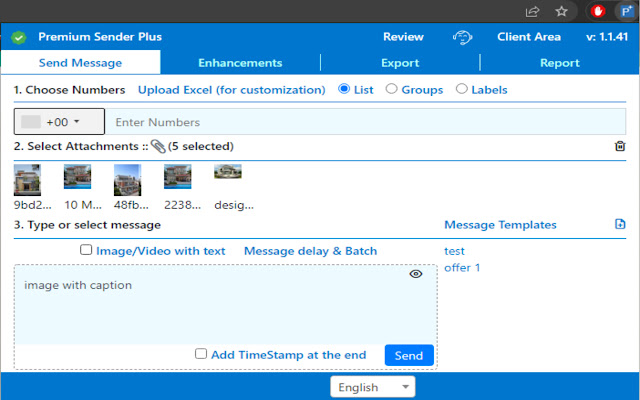Click the trash icon to delete attachments
The width and height of the screenshot is (640, 400).
[x=620, y=146]
